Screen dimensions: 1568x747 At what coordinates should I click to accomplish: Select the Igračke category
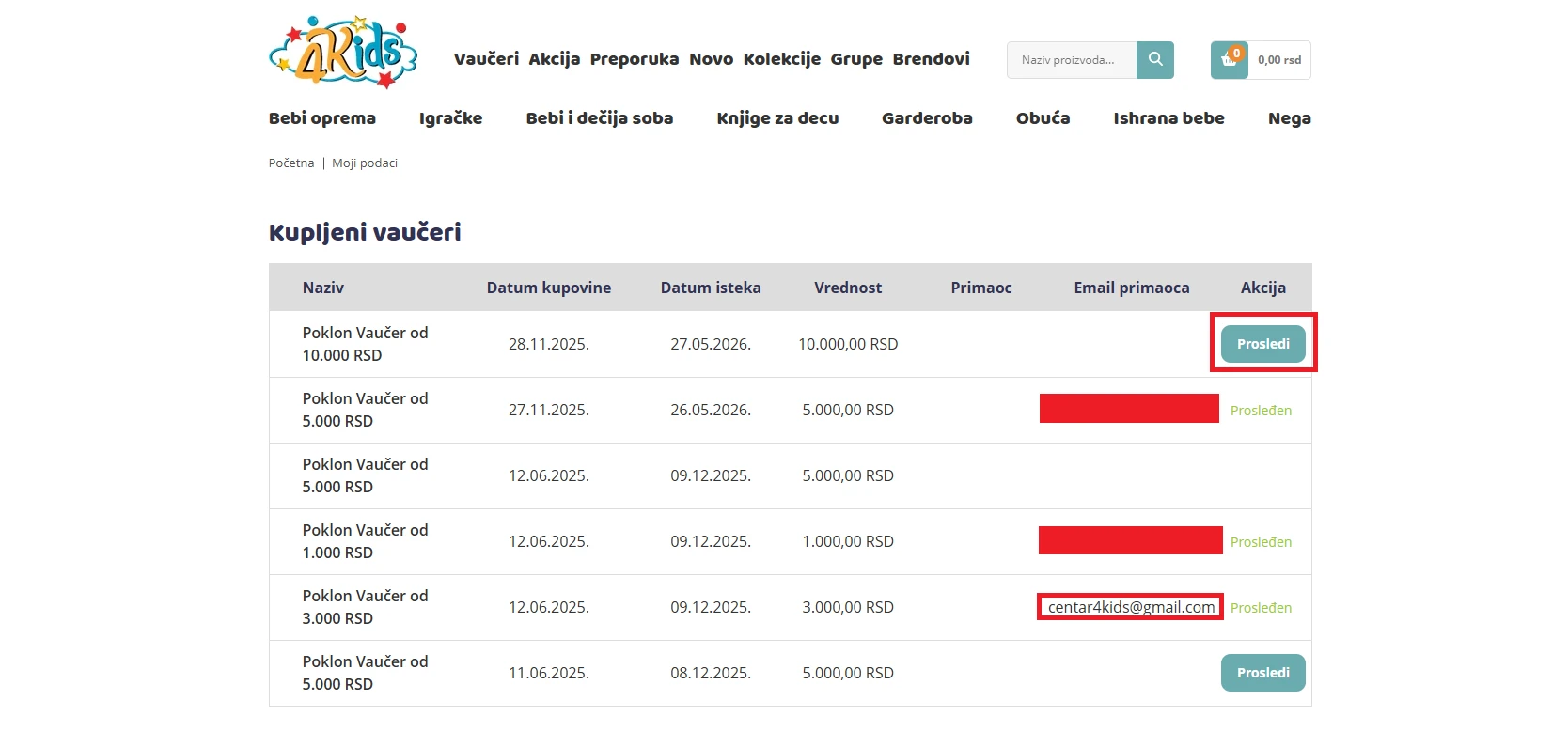click(450, 118)
